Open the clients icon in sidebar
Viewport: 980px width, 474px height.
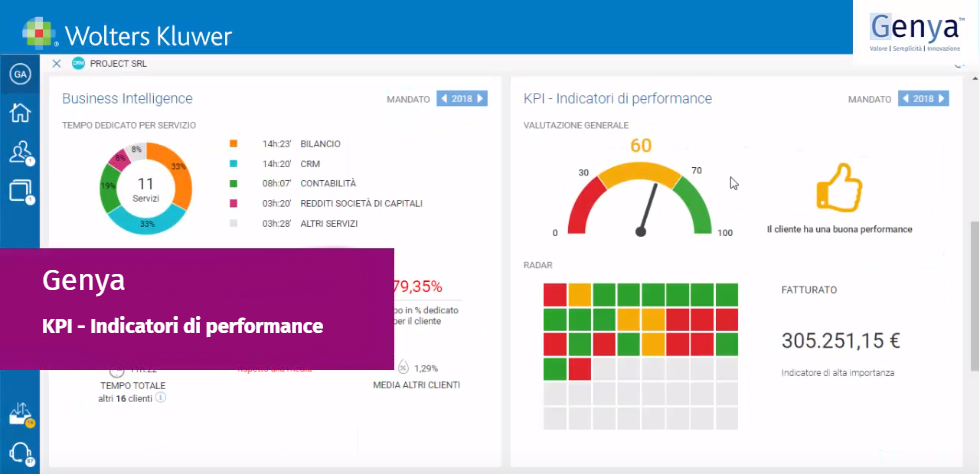21,153
